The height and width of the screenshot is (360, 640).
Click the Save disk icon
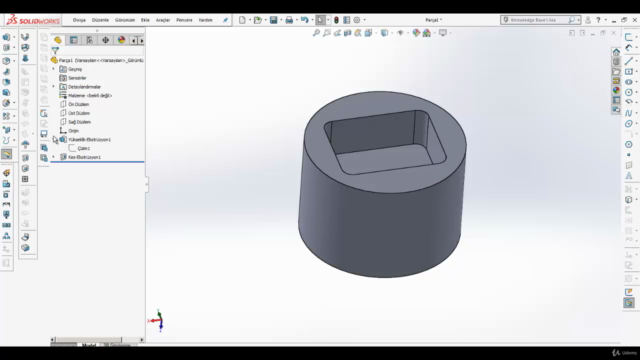point(273,20)
